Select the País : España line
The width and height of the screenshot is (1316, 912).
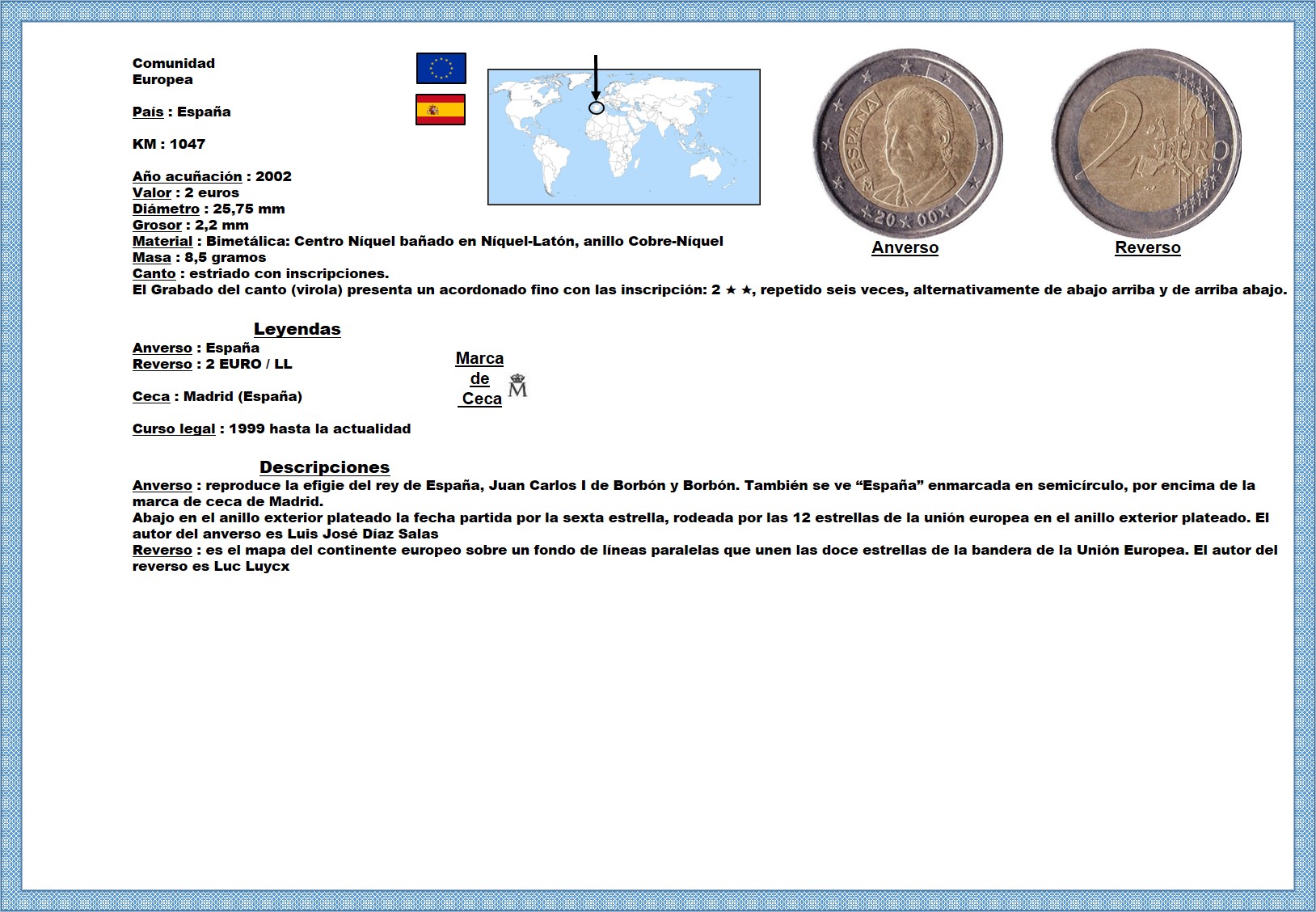tap(182, 112)
